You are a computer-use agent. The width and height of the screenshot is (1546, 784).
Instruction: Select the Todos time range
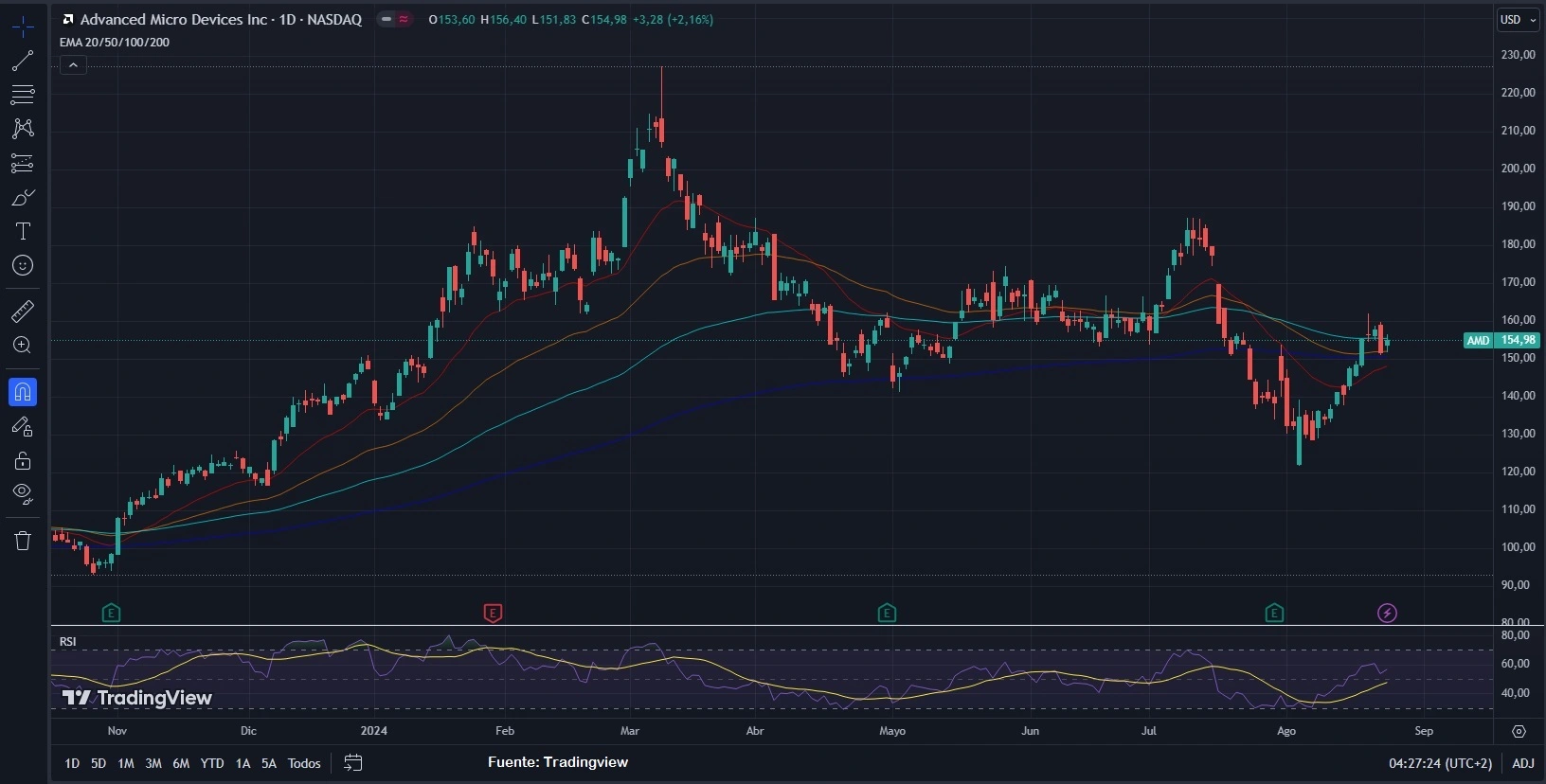point(304,763)
